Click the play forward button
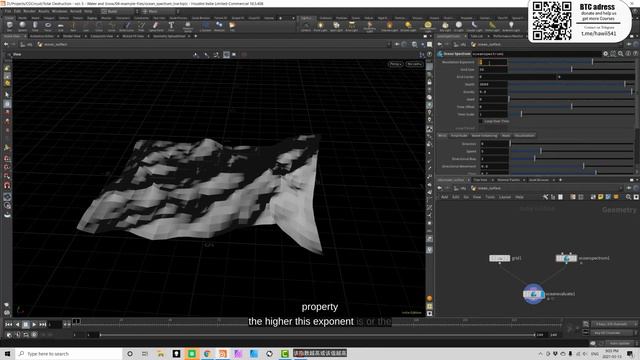The image size is (640, 360). tap(34, 324)
